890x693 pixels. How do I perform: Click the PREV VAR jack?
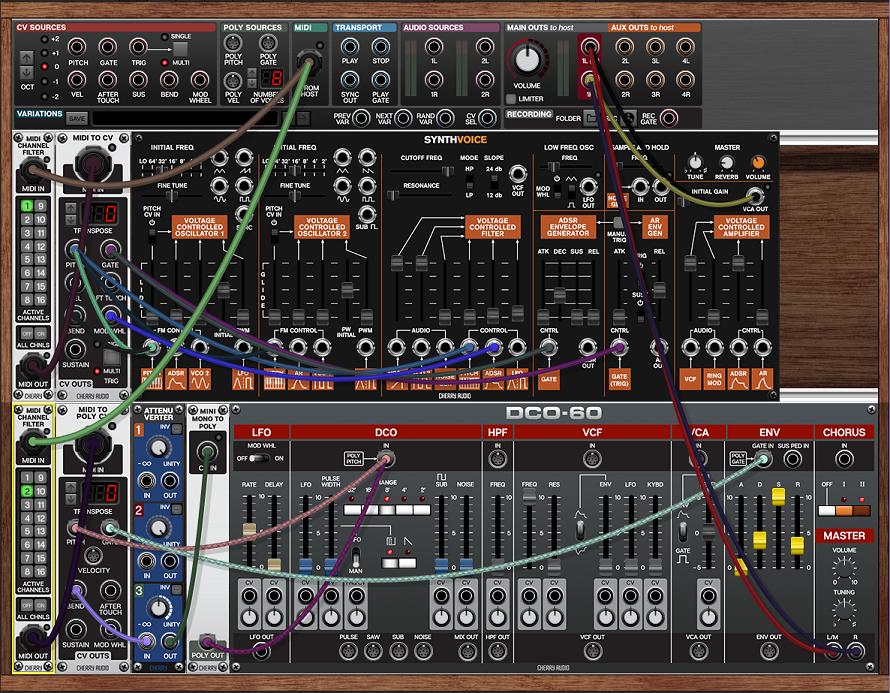(361, 118)
